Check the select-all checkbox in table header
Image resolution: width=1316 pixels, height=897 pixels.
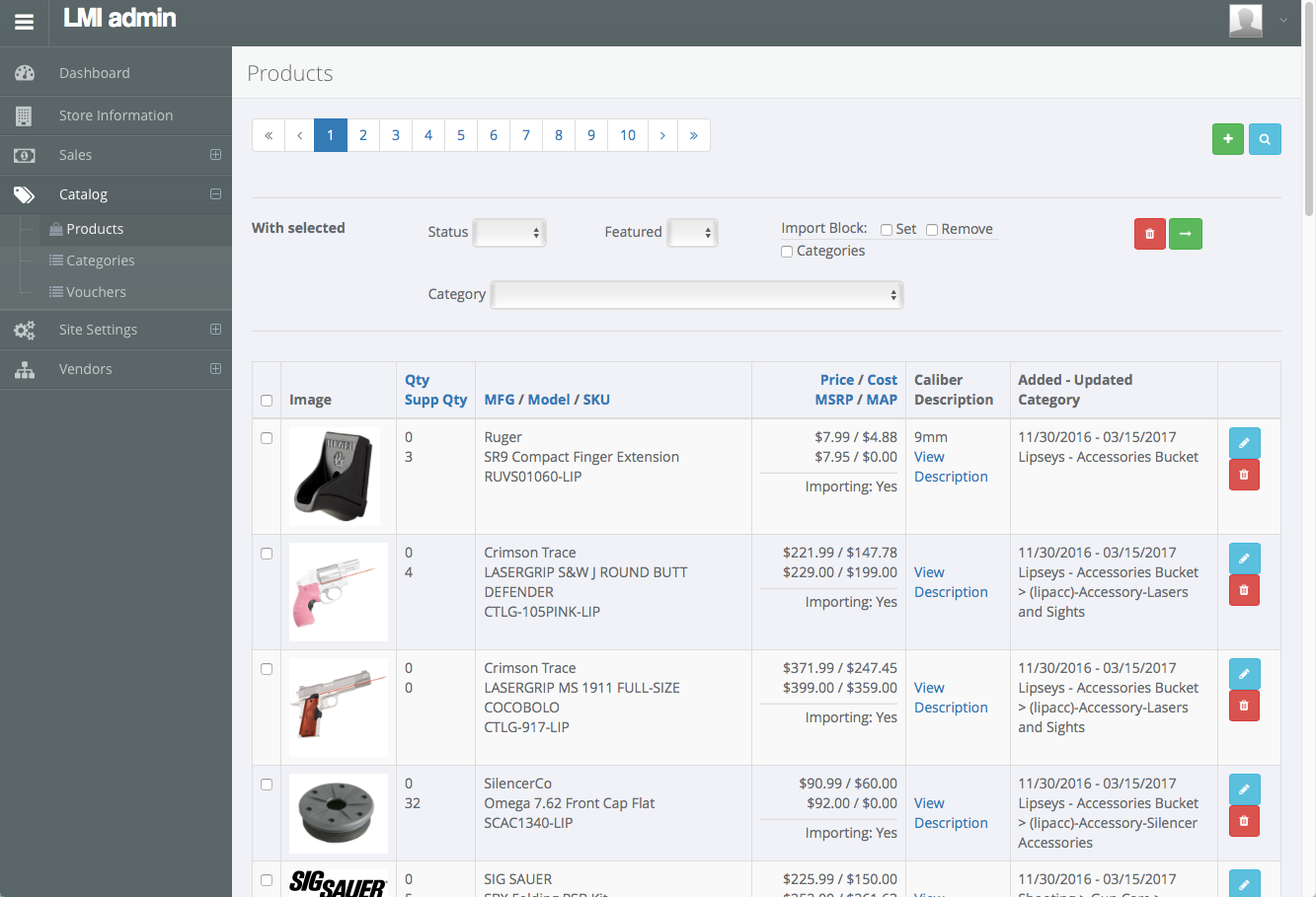pos(267,401)
